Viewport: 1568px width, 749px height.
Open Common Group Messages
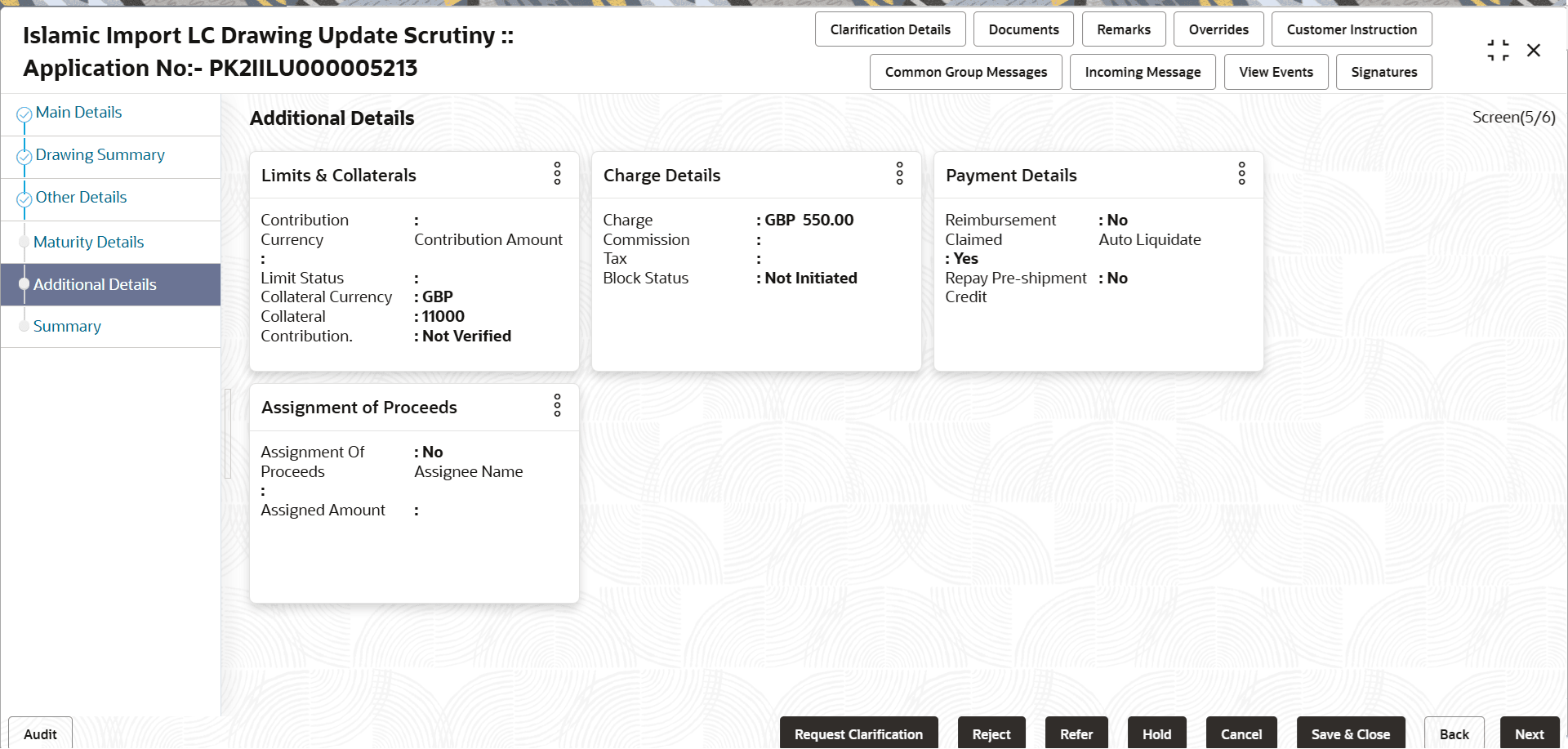965,72
